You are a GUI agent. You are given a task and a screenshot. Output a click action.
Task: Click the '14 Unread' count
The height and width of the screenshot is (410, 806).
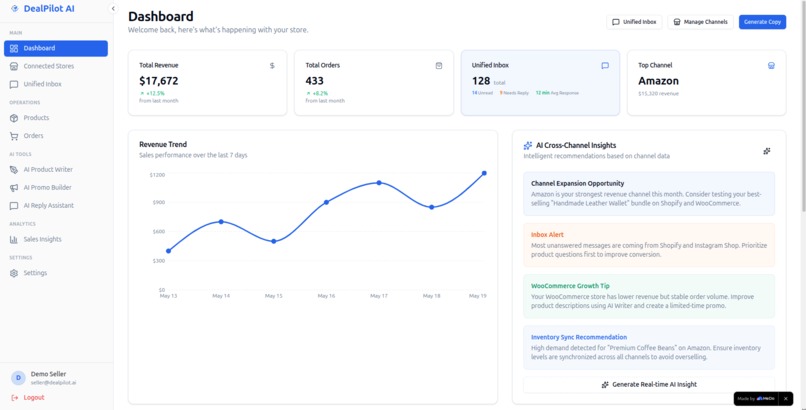tap(482, 93)
